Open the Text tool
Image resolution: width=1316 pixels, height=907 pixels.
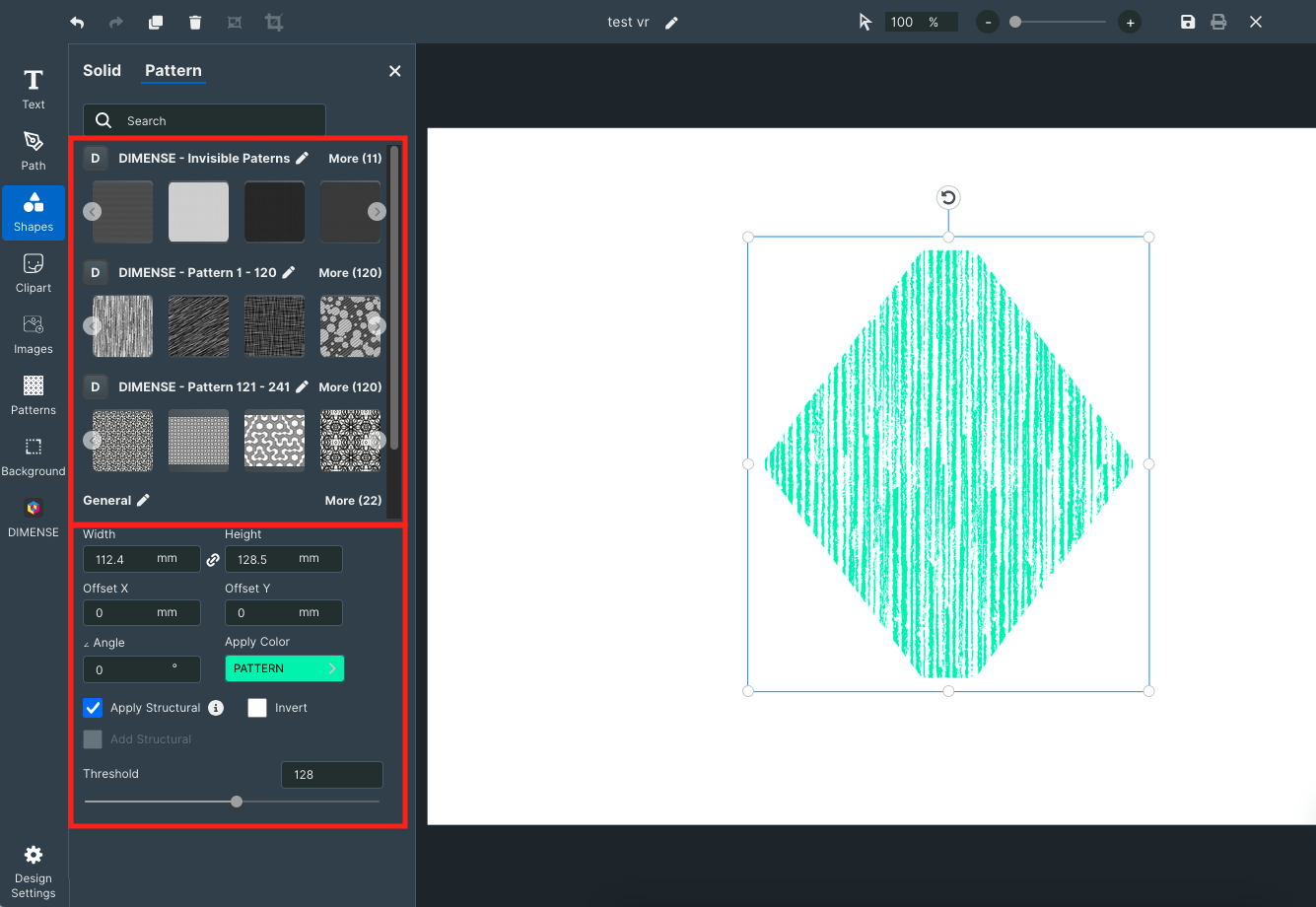click(34, 89)
